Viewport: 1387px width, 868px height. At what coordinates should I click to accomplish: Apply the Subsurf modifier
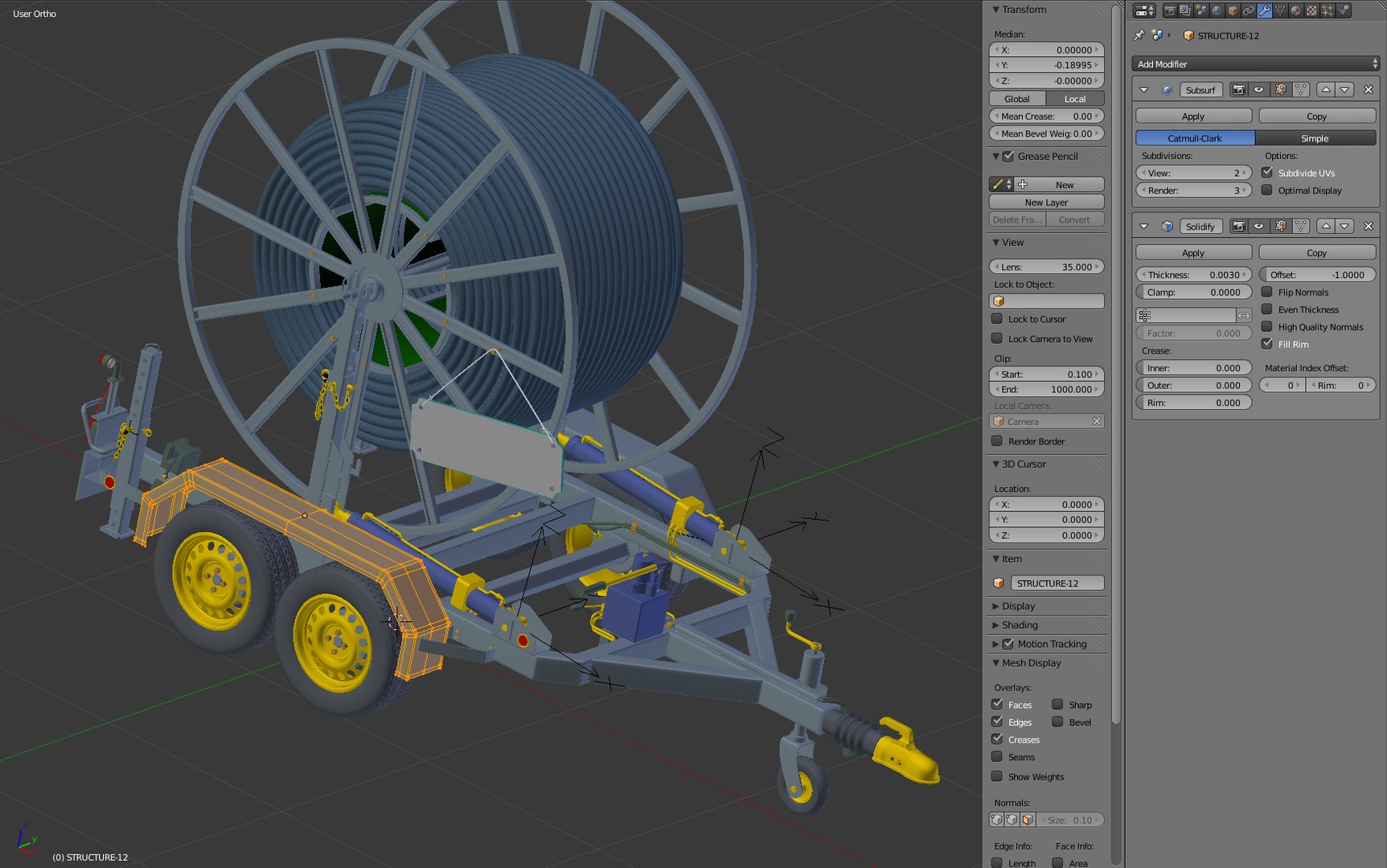pos(1193,117)
